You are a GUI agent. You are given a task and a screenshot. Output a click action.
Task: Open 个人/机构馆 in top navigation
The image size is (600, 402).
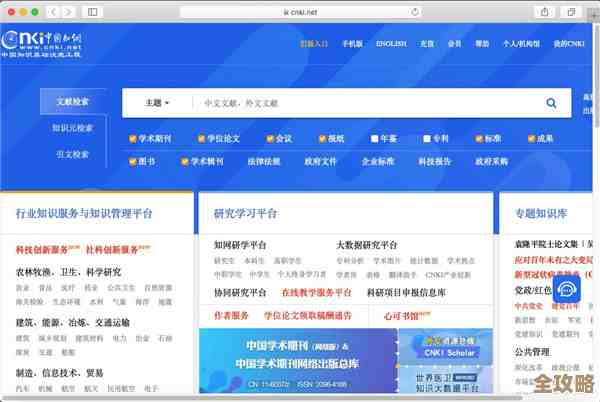click(521, 44)
